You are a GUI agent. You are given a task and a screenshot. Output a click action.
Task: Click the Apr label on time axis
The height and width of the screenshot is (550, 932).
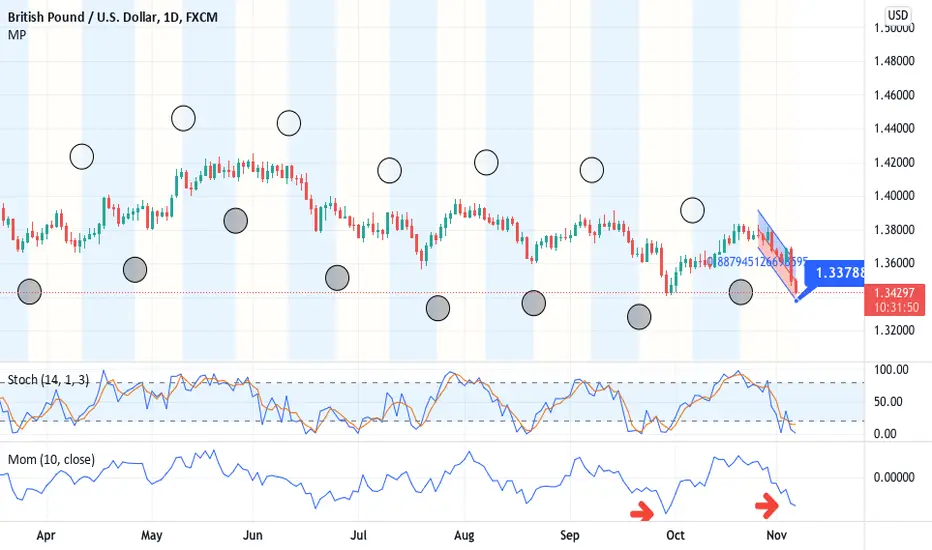tap(46, 535)
